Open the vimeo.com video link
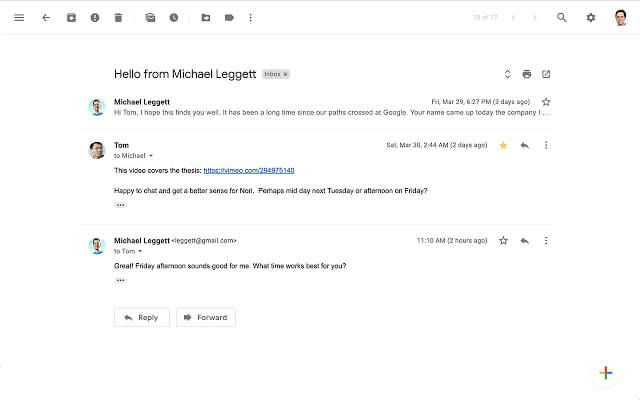Screen dimensions: 640x400 [248, 171]
